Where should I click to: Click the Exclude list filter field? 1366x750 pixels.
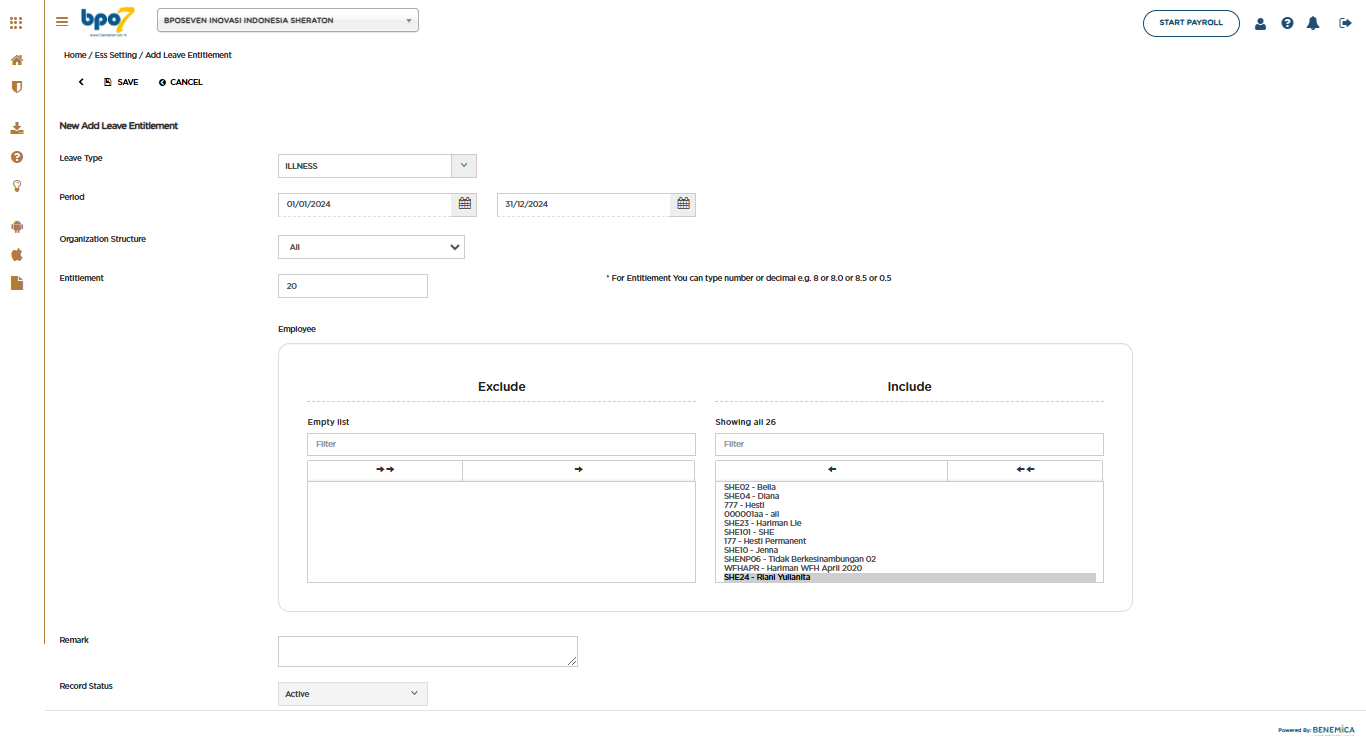point(501,444)
